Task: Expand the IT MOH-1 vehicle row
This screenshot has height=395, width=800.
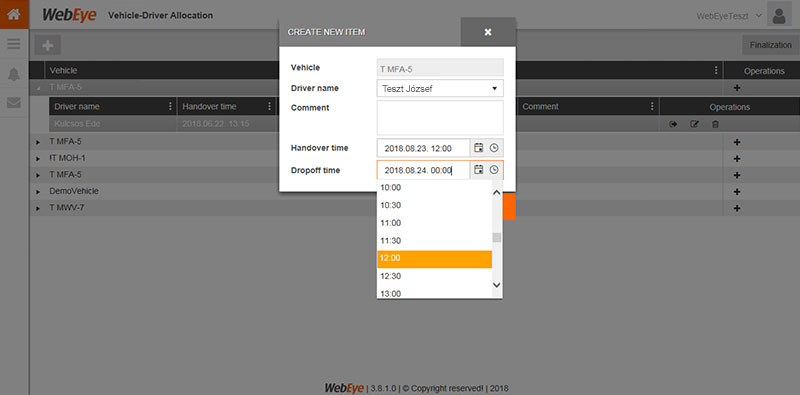Action: [x=38, y=159]
